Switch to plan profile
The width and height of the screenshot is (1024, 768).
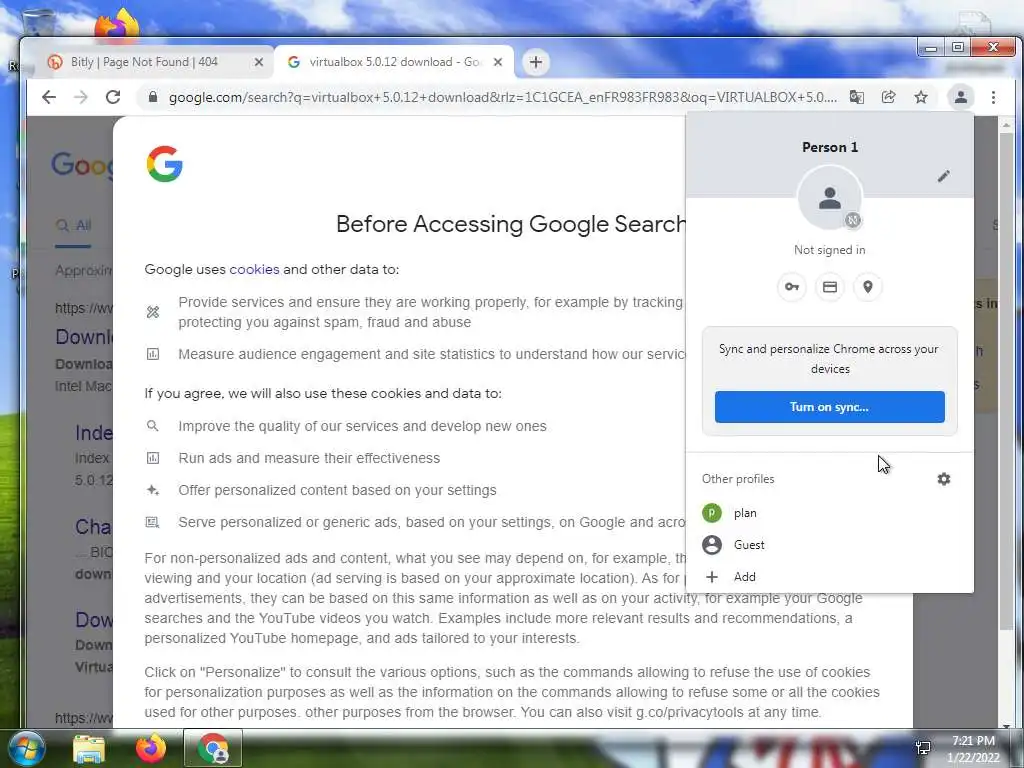(x=829, y=513)
